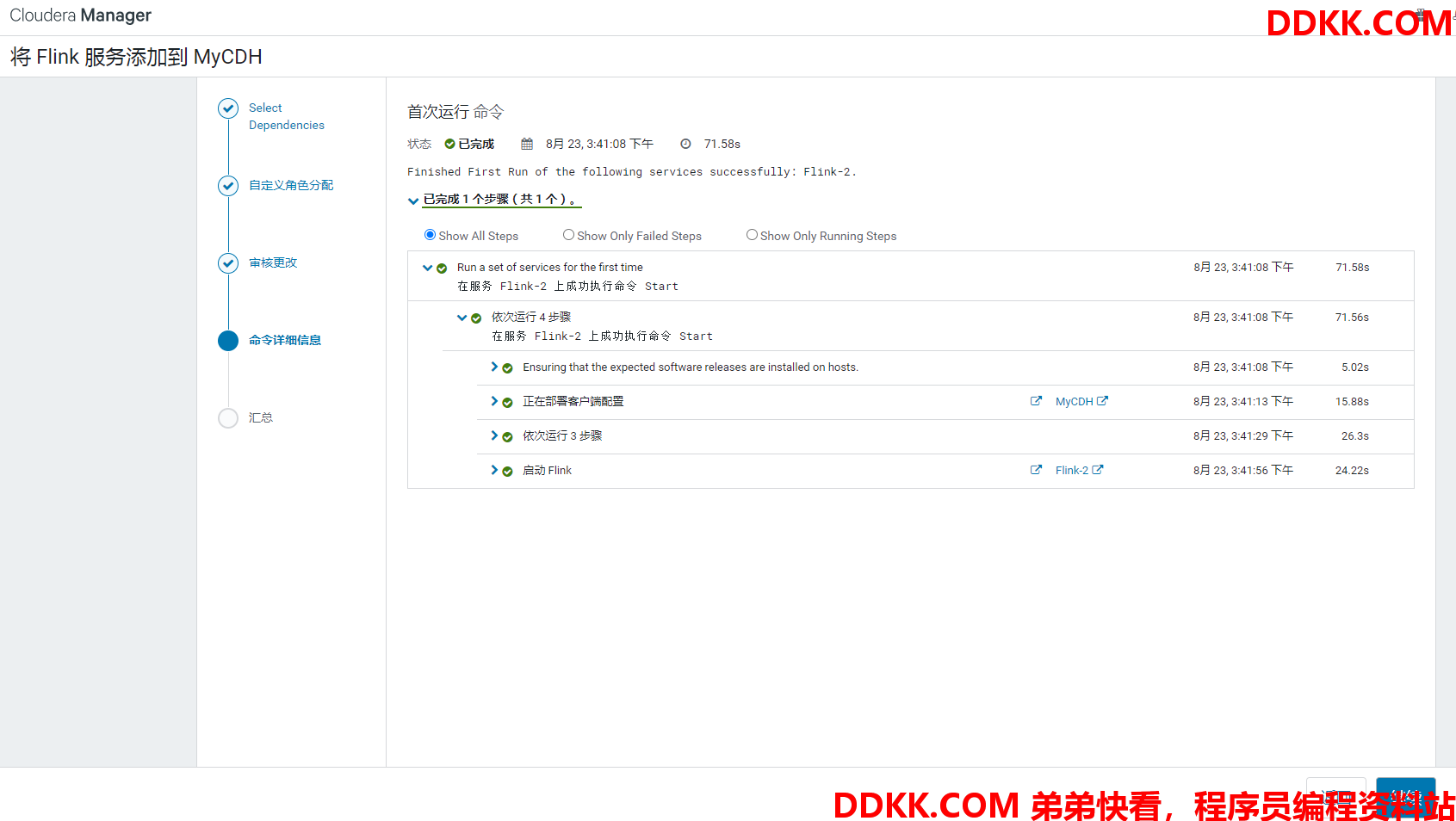Collapse the 依次运行 4 步骤 row chevron
1456x821 pixels.
coord(462,318)
